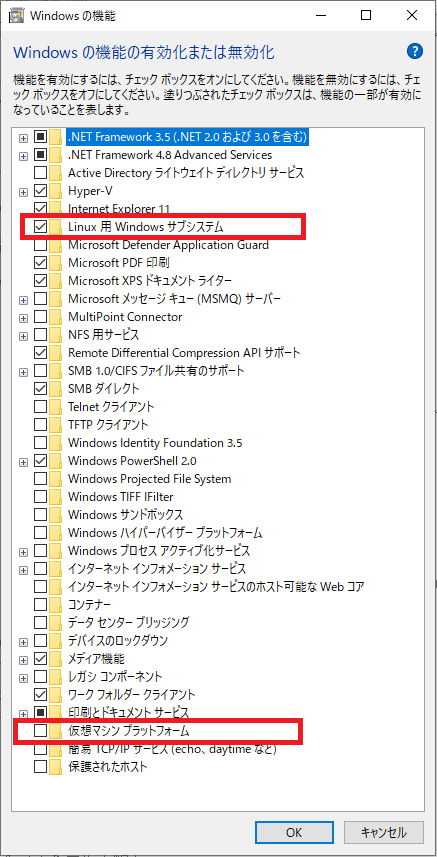Click the Windows の機能 title bar icon
This screenshot has height=857, width=437.
[16, 15]
